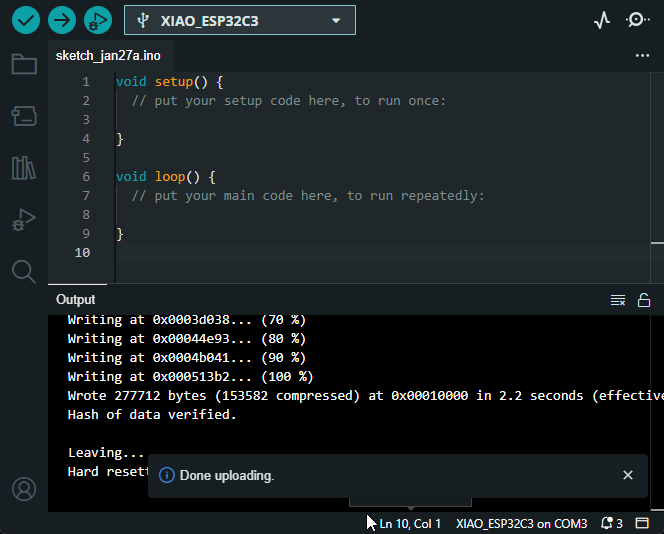Open the Sketchbook folder in sidebar

pos(24,65)
